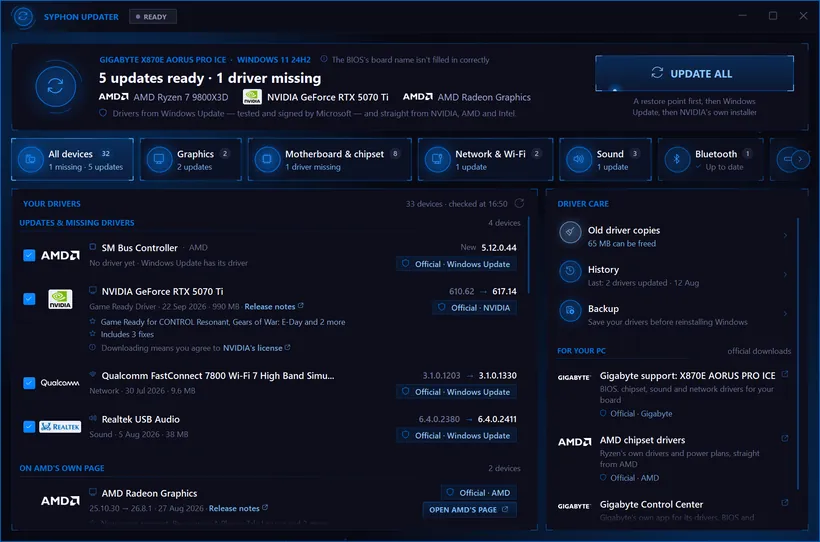Click OPEN AMD'S PAGE button
Viewport: 820px width, 542px height.
click(x=469, y=510)
